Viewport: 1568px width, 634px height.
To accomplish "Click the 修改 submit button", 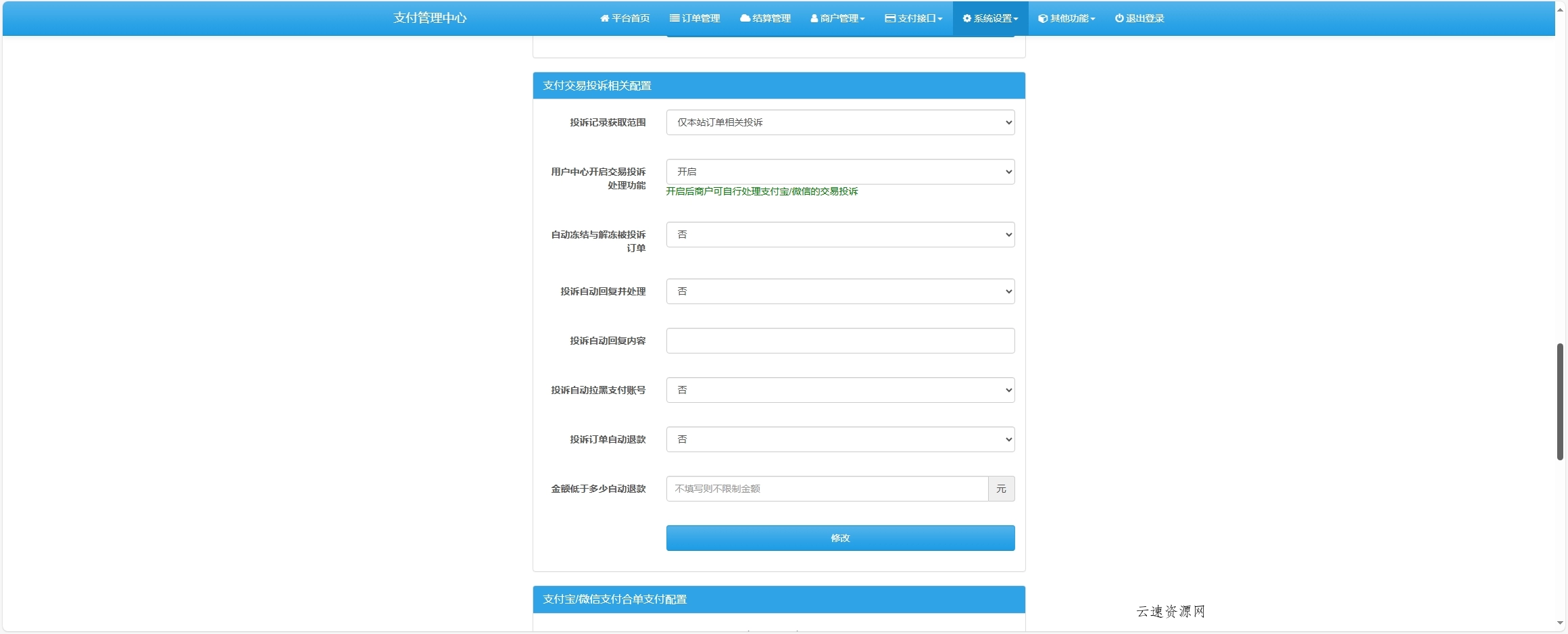I will (839, 538).
